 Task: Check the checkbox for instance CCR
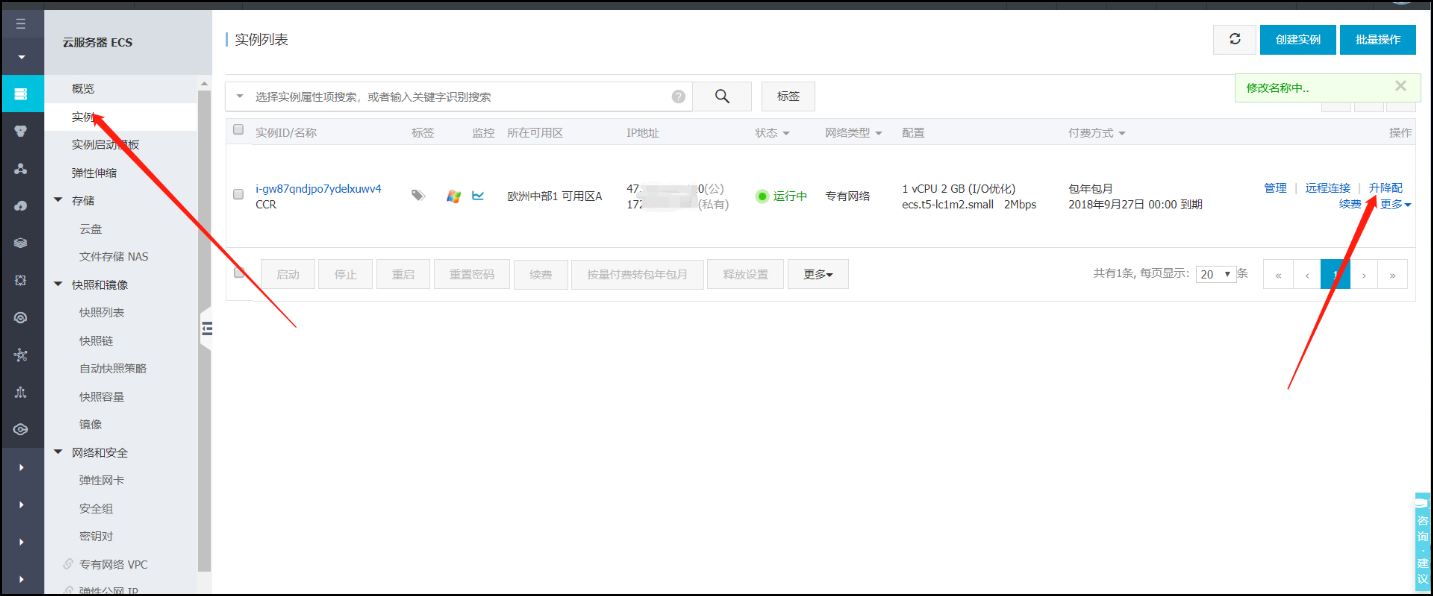(238, 195)
